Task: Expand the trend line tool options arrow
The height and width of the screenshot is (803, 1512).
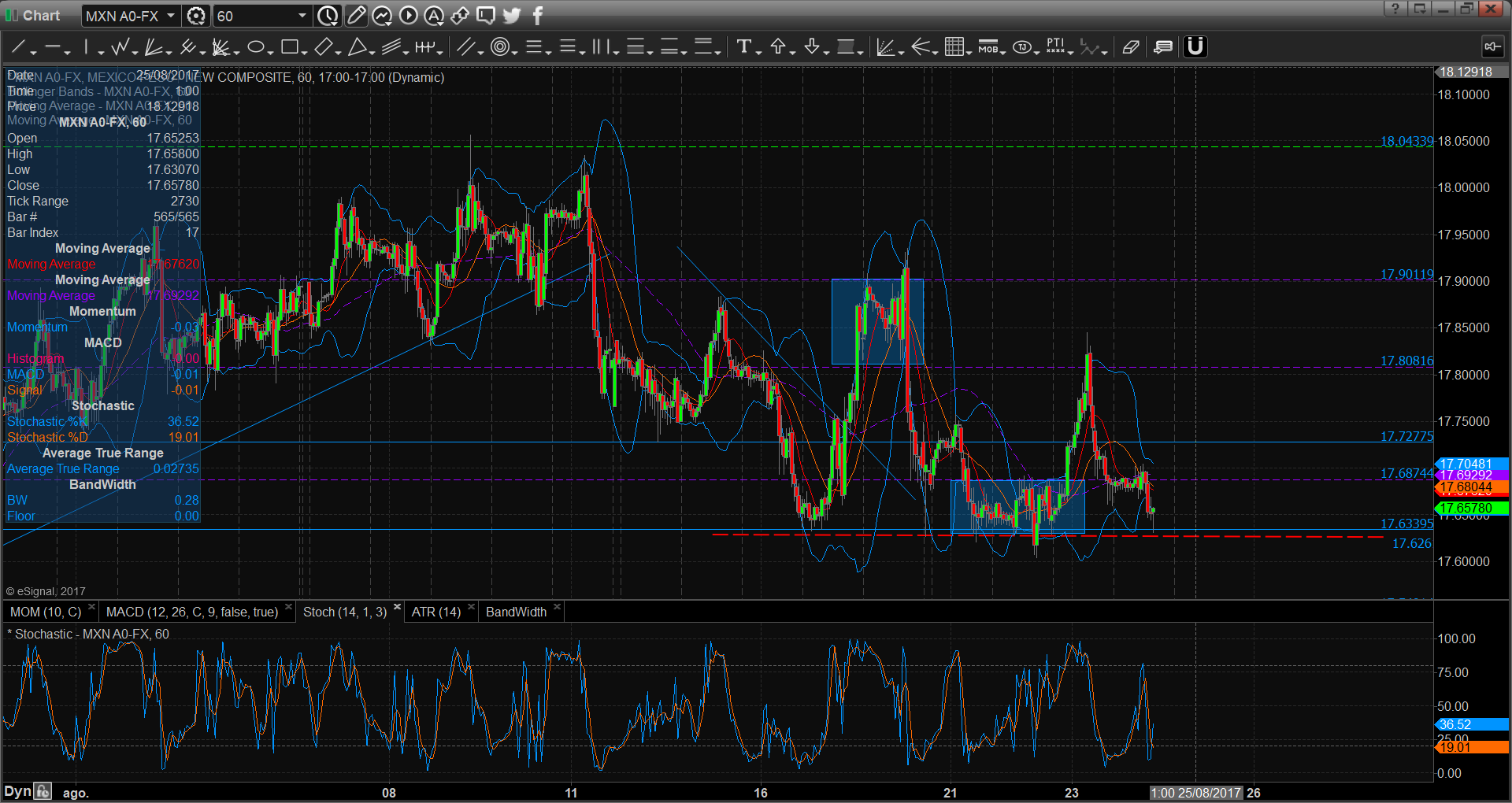Action: coord(33,52)
